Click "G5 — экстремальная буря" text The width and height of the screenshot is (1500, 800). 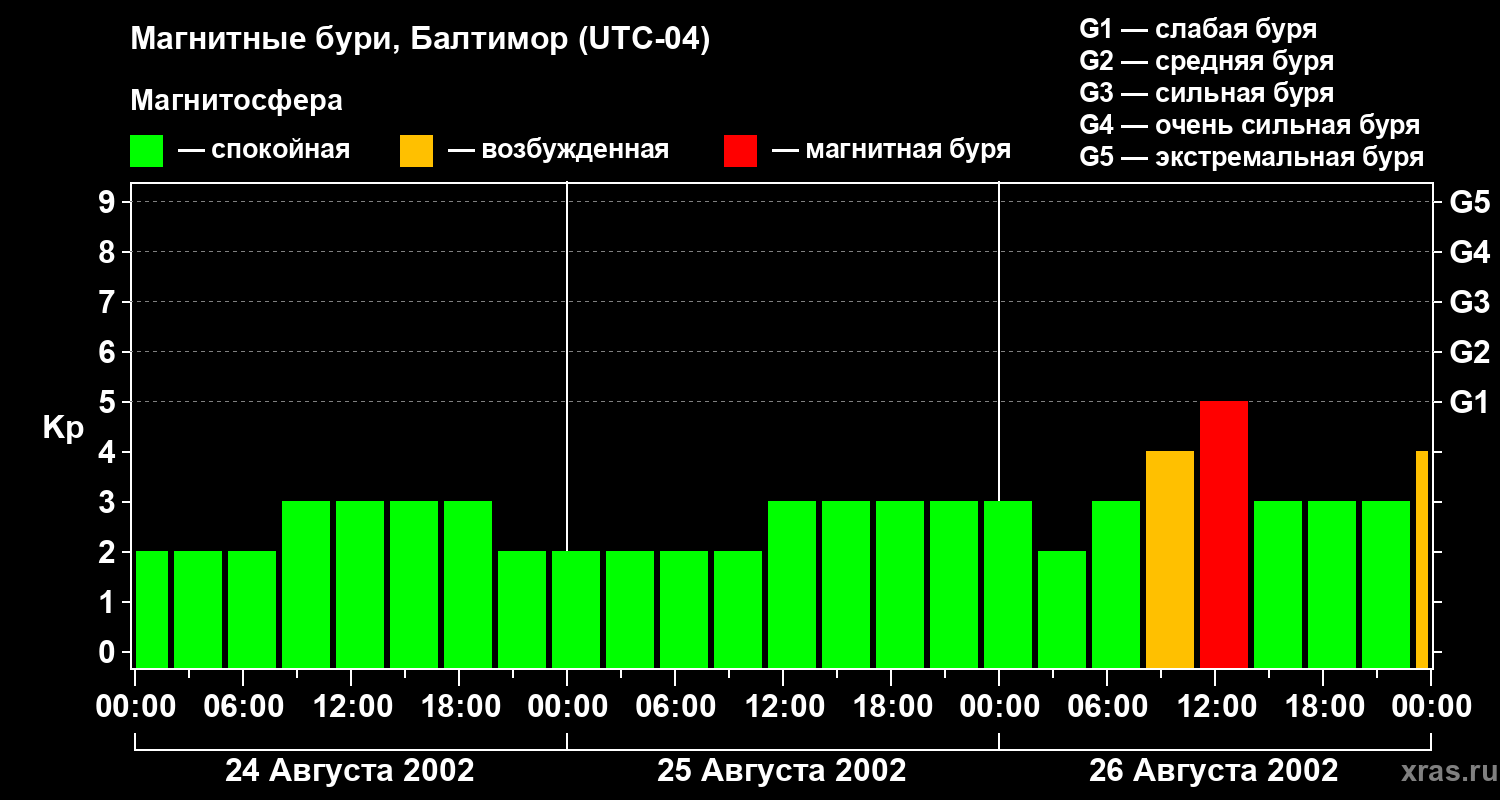click(1252, 157)
